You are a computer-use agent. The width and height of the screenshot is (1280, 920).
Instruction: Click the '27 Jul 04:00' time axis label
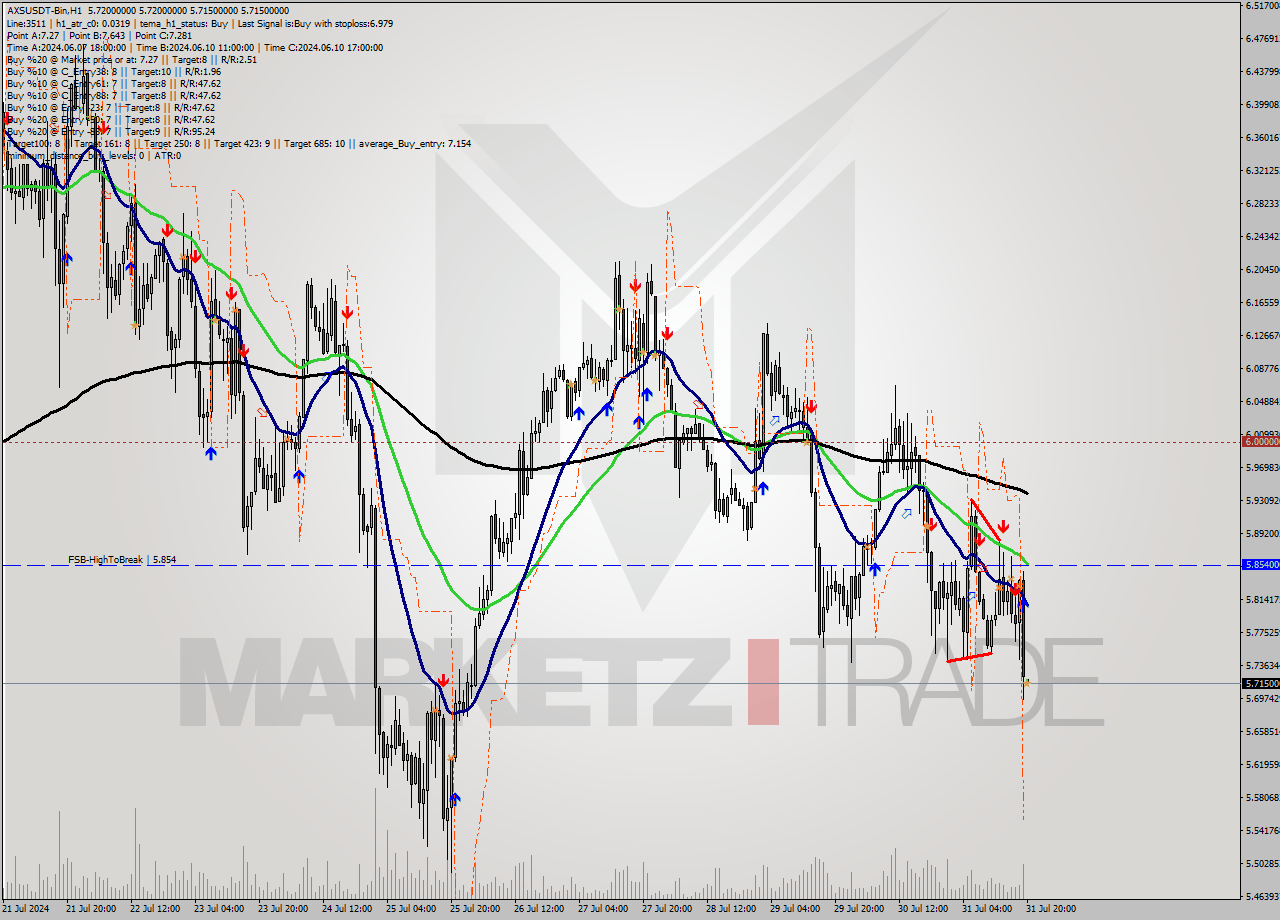[x=603, y=909]
